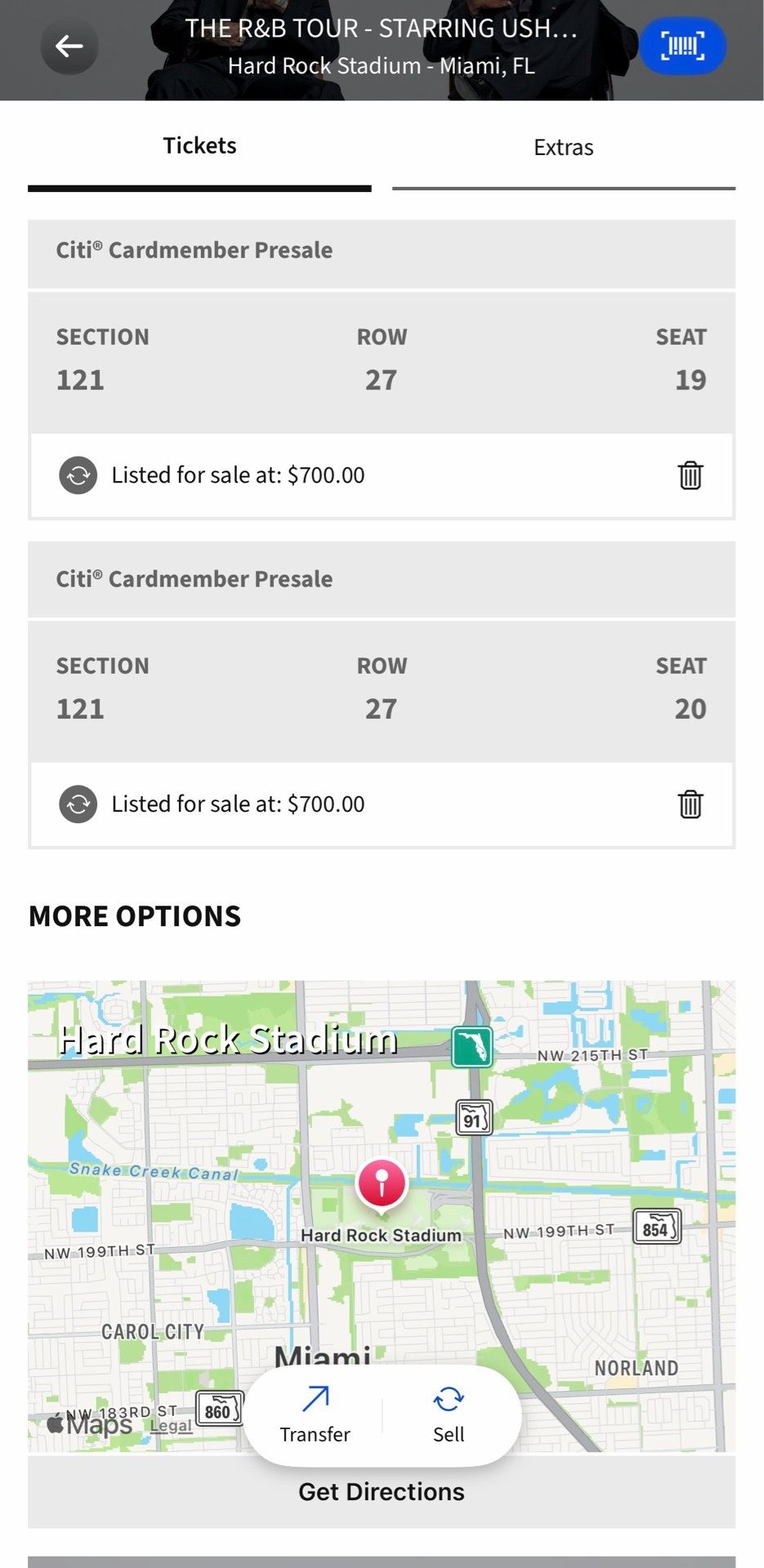Tap resale icon on seat 20 listing

78,804
